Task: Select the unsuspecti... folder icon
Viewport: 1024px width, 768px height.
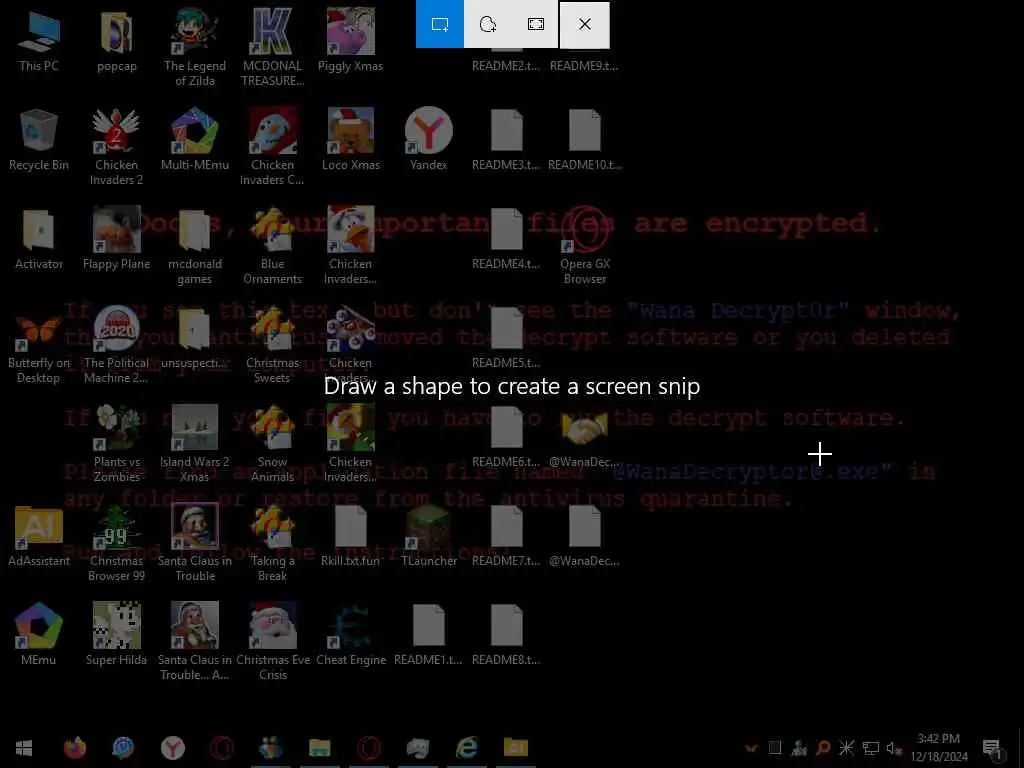Action: pos(195,338)
